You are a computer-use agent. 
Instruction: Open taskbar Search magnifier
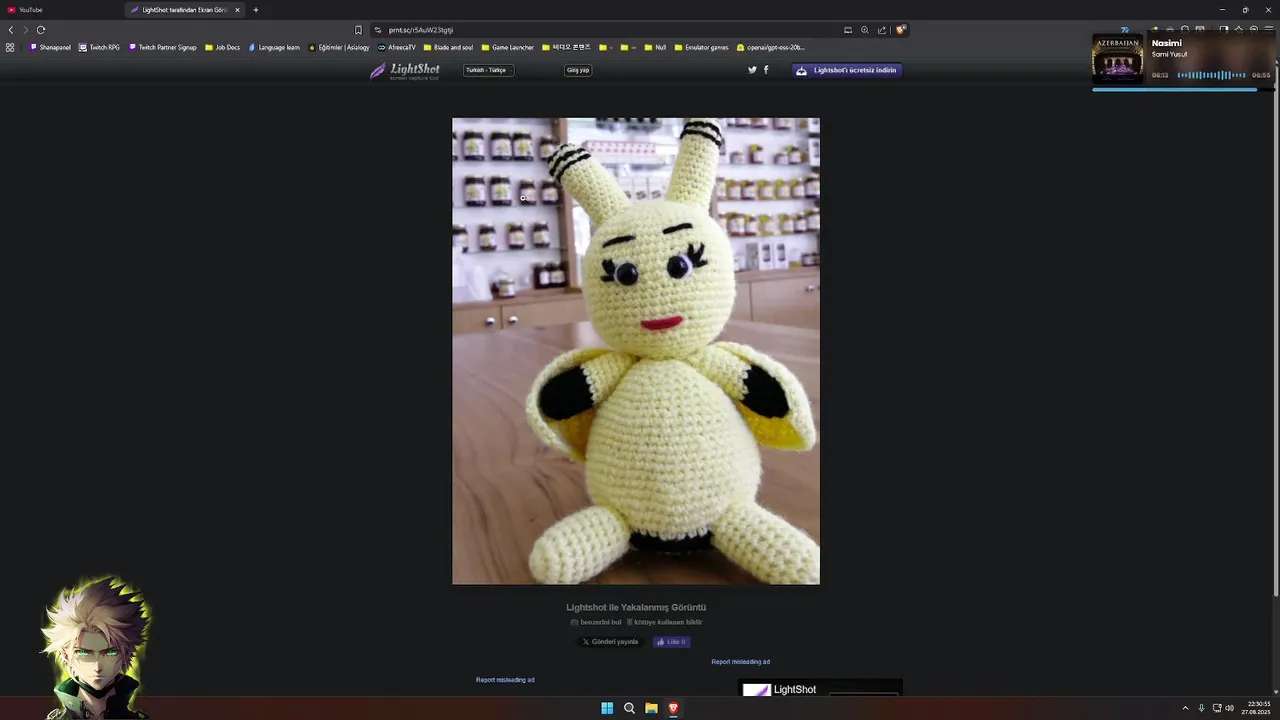coord(629,708)
